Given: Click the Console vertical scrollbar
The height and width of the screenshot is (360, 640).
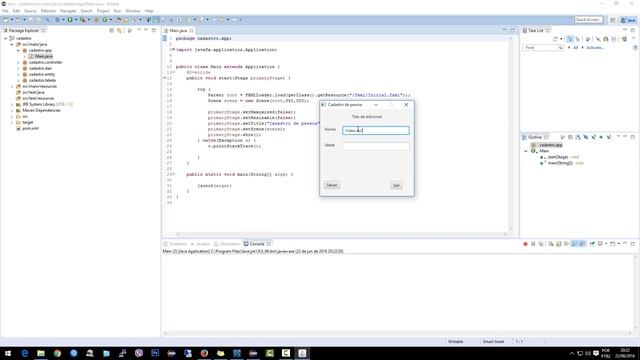Looking at the screenshot, I should click(635, 292).
